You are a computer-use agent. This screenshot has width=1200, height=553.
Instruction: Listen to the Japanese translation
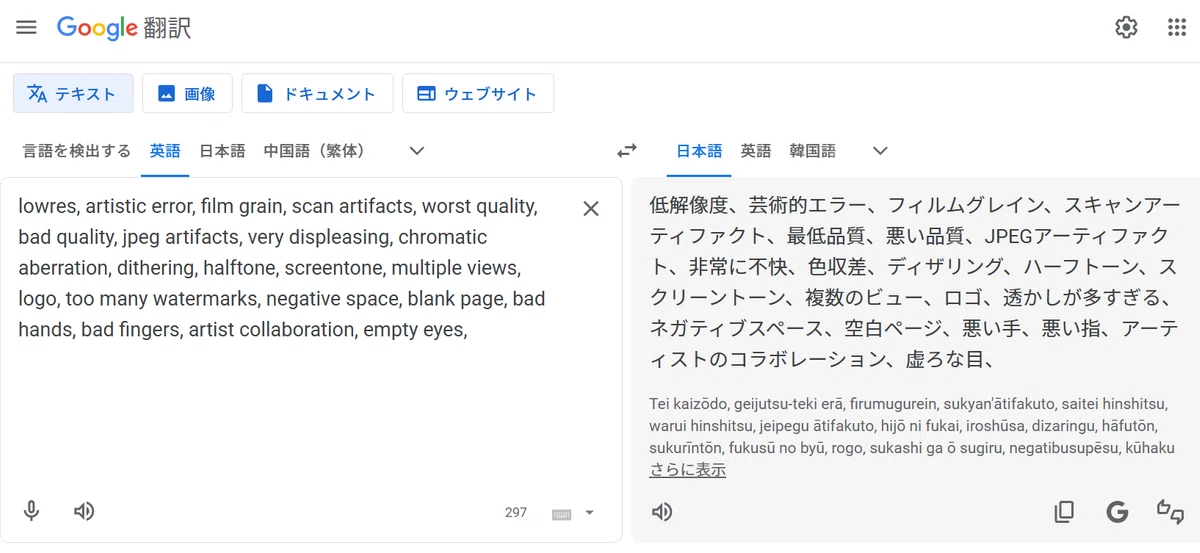click(x=662, y=512)
